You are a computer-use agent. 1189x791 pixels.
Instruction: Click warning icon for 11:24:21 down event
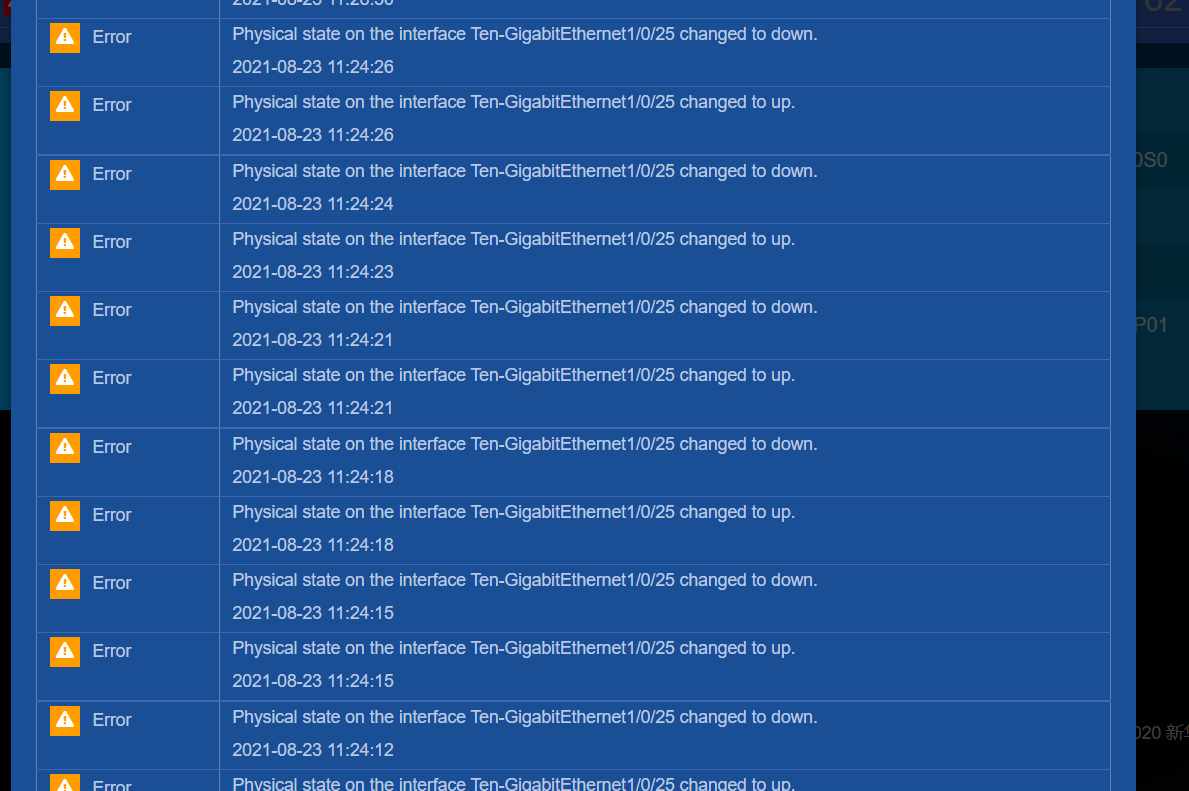(x=64, y=311)
